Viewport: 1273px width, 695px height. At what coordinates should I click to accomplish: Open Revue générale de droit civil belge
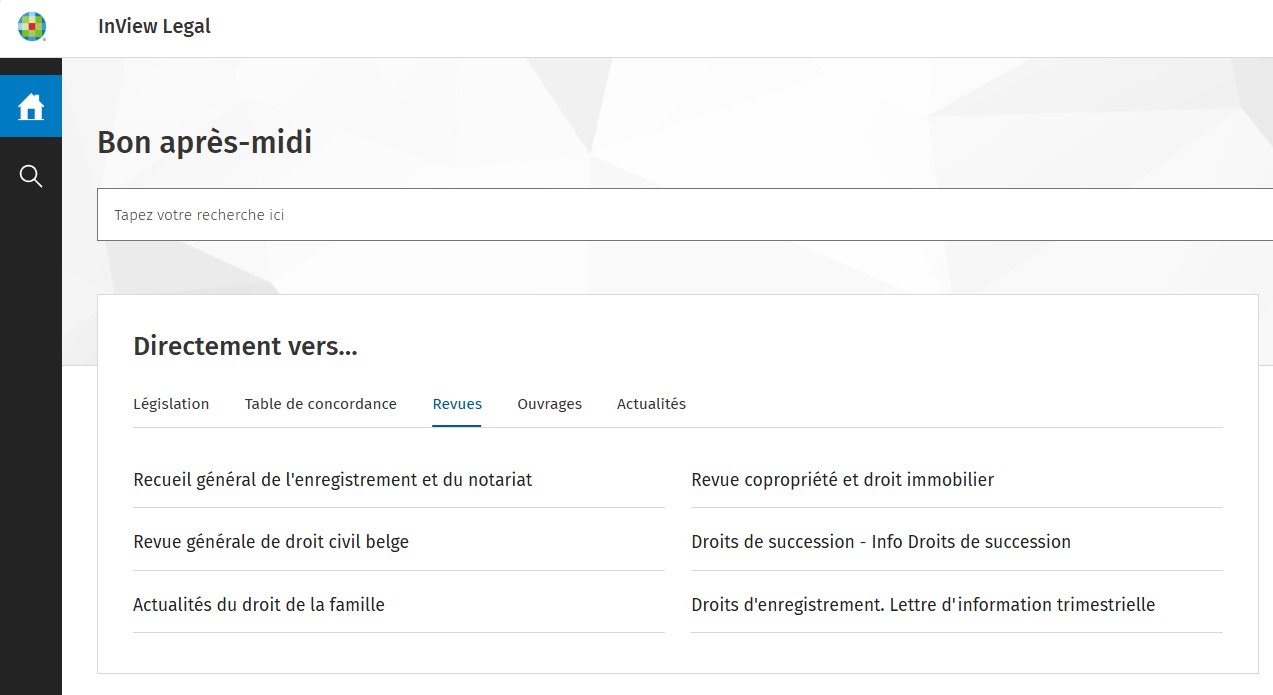click(x=271, y=542)
